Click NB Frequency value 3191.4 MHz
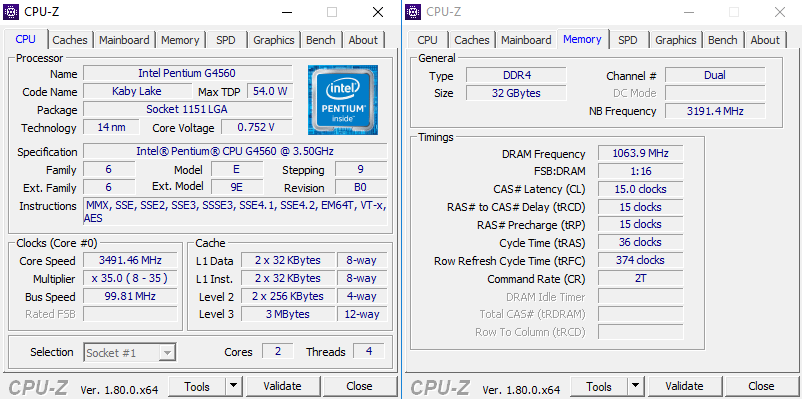The height and width of the screenshot is (399, 802). [715, 111]
